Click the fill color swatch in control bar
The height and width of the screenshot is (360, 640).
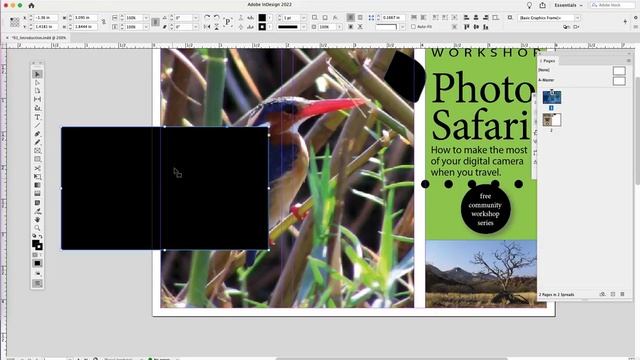coord(262,18)
